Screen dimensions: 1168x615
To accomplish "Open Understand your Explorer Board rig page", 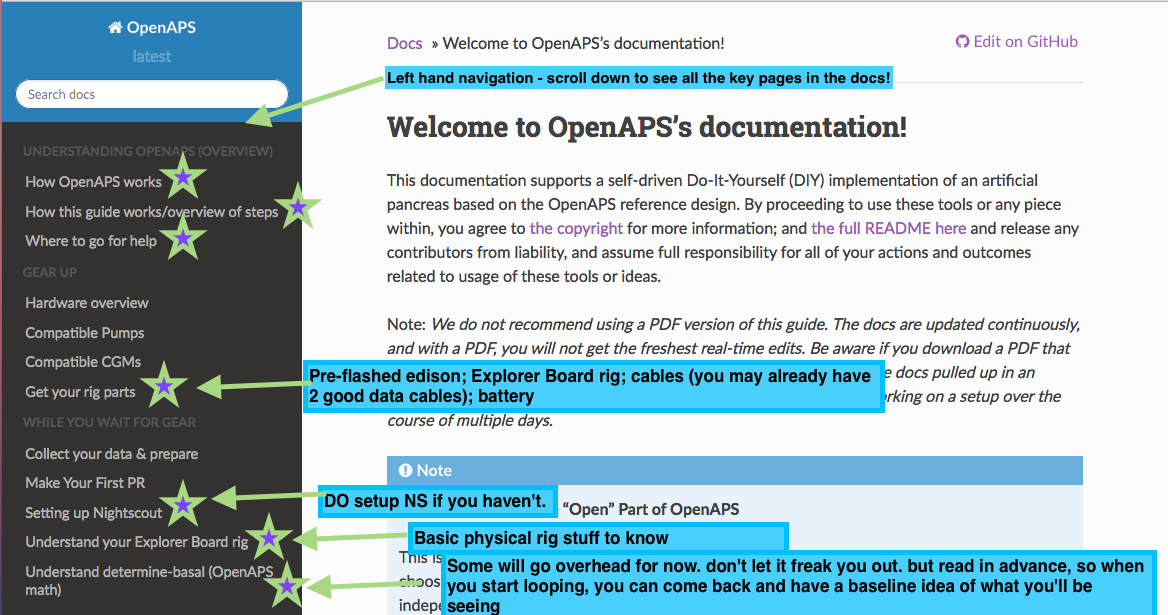I will coord(136,542).
